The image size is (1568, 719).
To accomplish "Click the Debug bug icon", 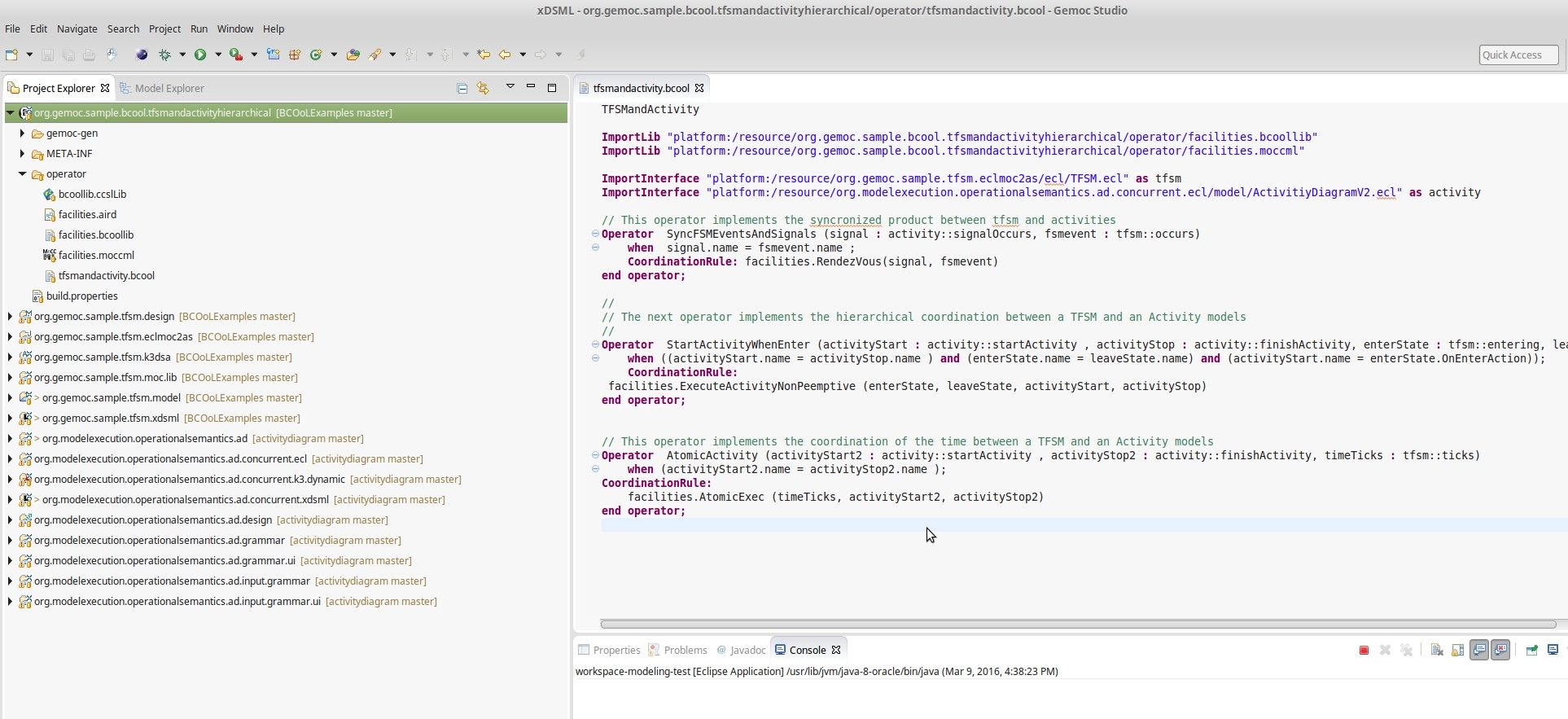I will click(165, 55).
